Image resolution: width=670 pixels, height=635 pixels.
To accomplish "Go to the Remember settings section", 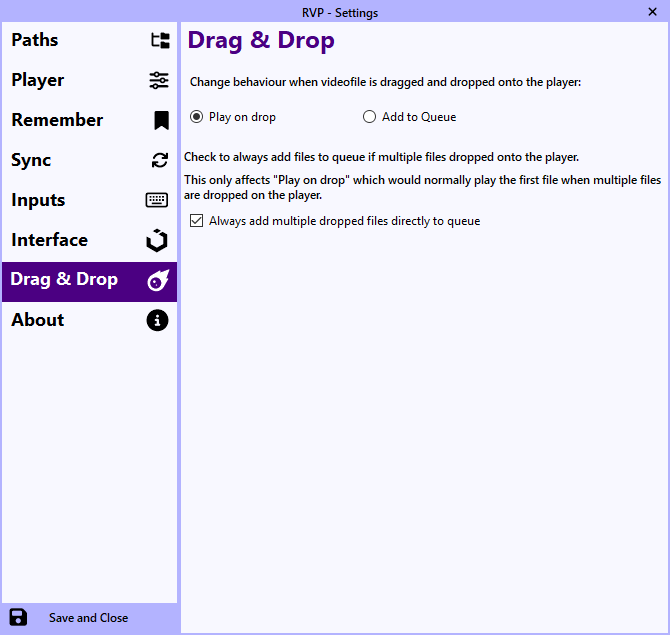I will [x=57, y=120].
